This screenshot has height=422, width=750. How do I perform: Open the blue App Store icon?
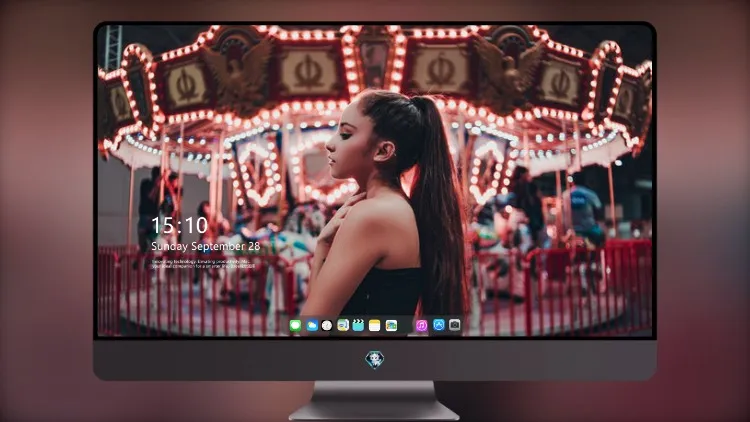(x=439, y=325)
